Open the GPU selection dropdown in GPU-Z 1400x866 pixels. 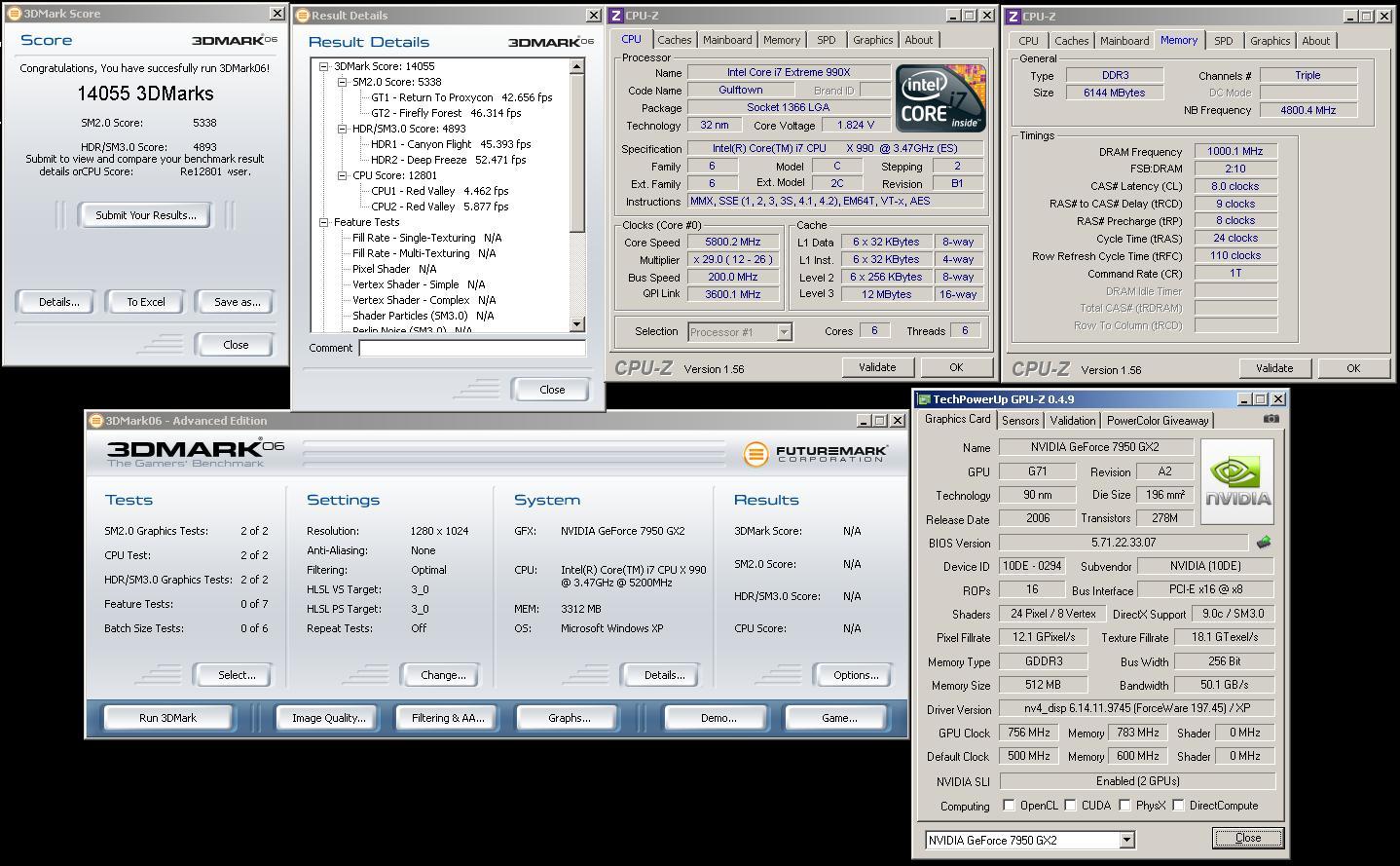click(1126, 840)
